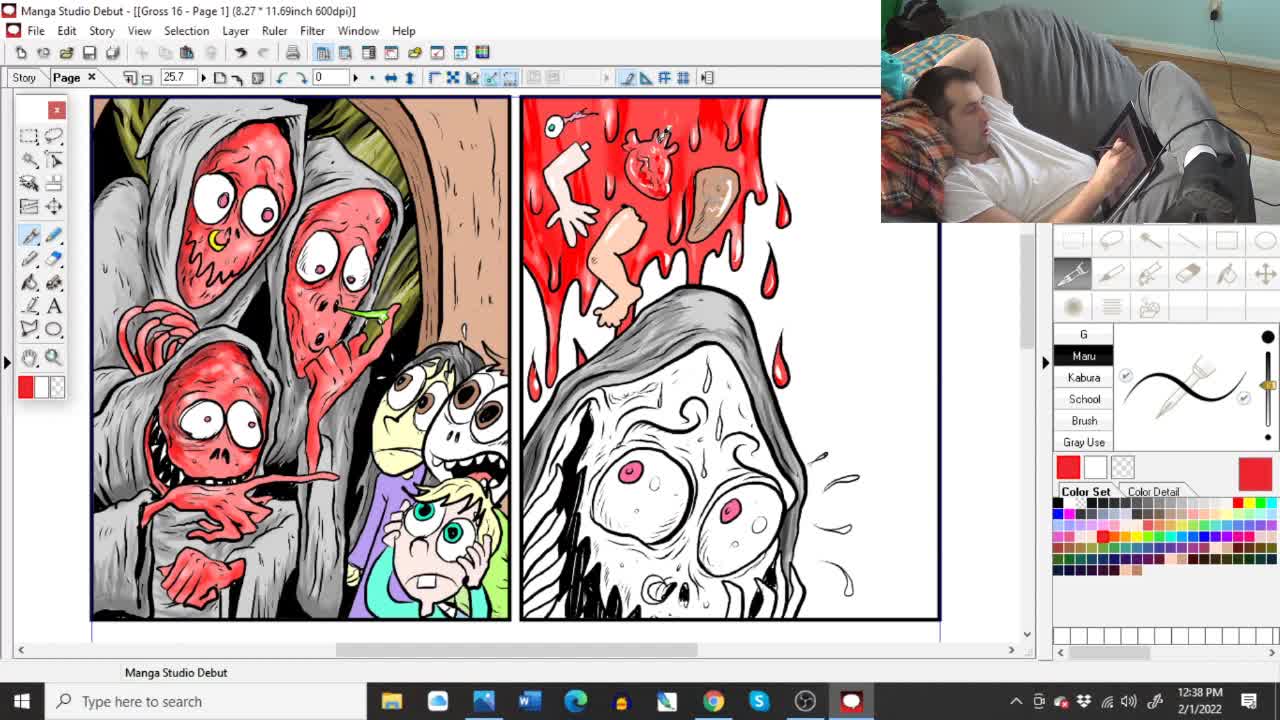Open the Layer menu

[x=235, y=31]
